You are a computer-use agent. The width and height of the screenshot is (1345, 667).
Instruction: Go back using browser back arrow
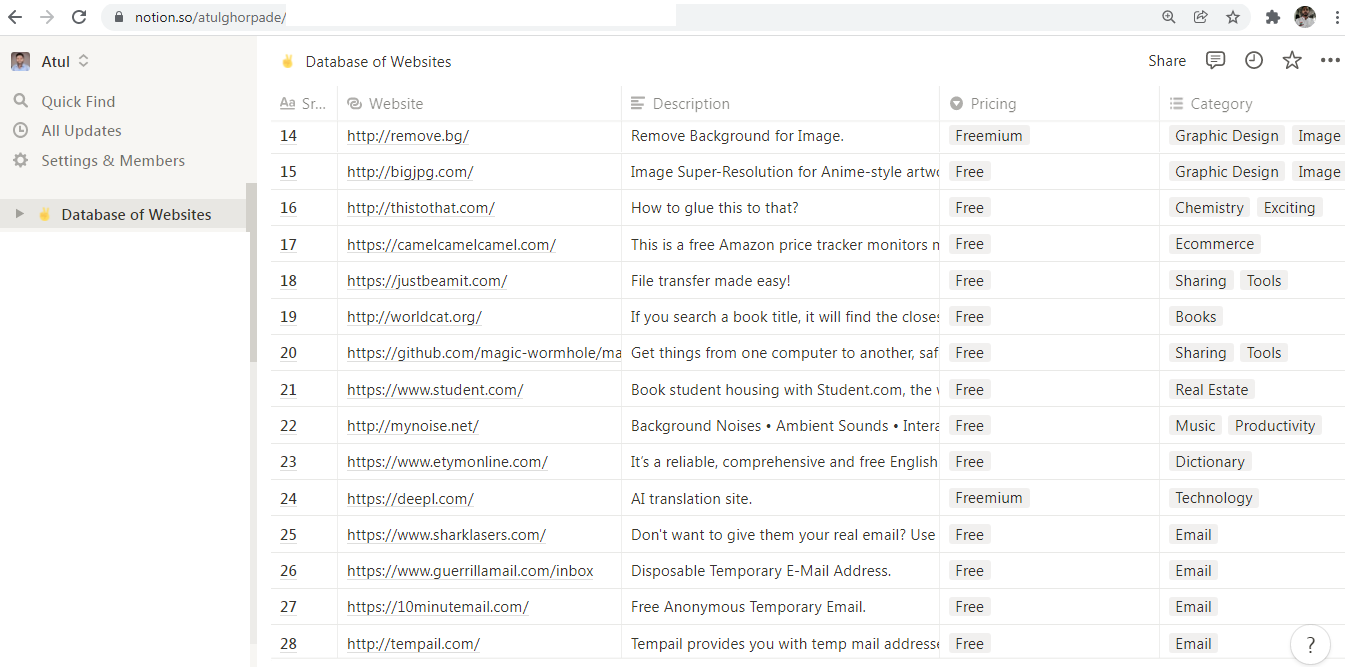pyautogui.click(x=15, y=17)
